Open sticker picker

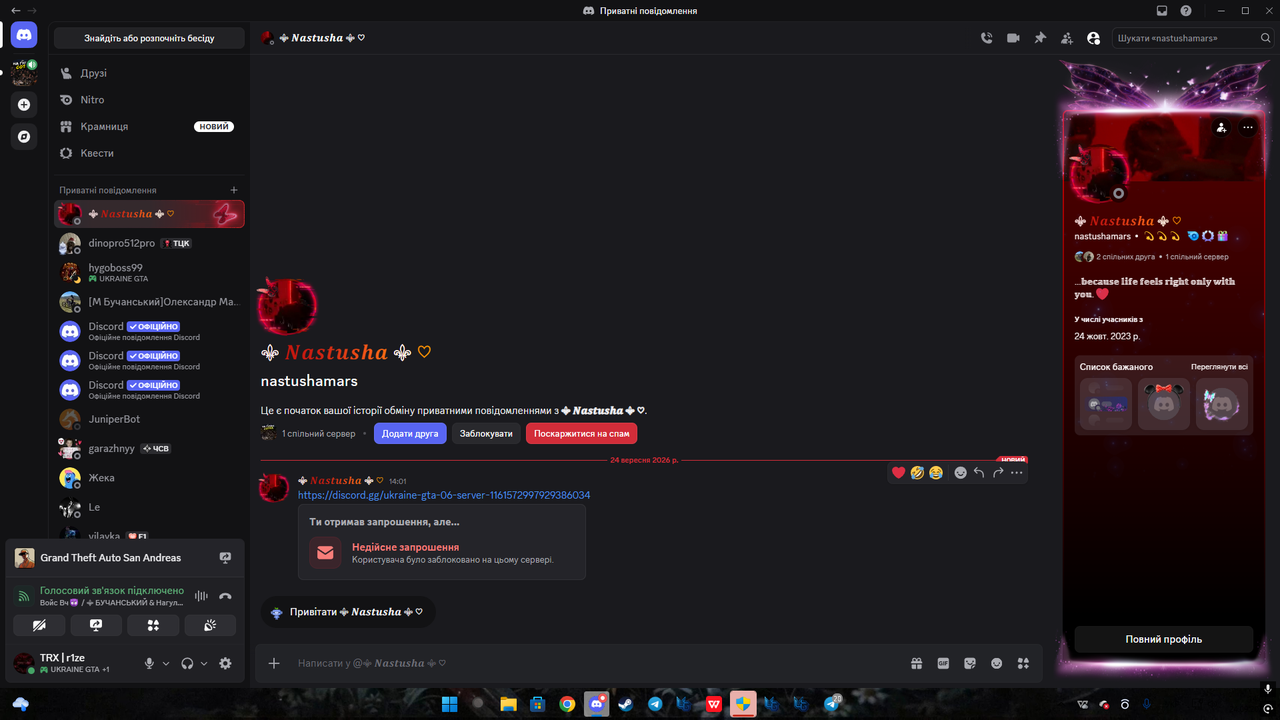(x=970, y=663)
